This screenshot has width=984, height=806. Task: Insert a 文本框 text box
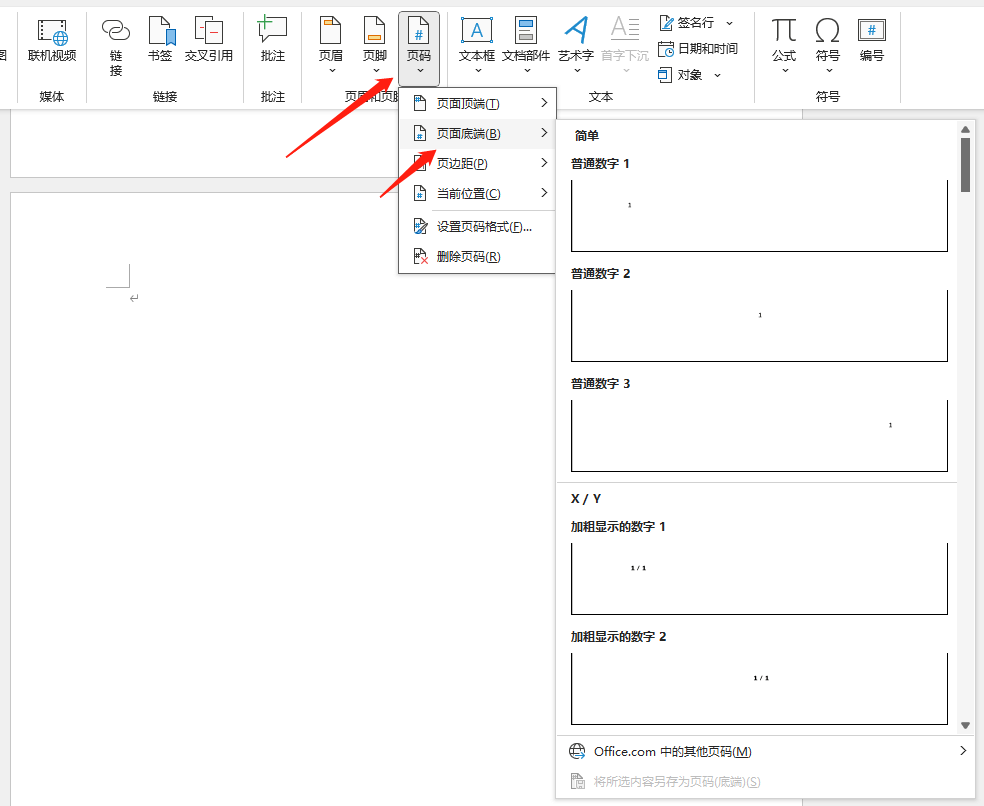pos(477,41)
